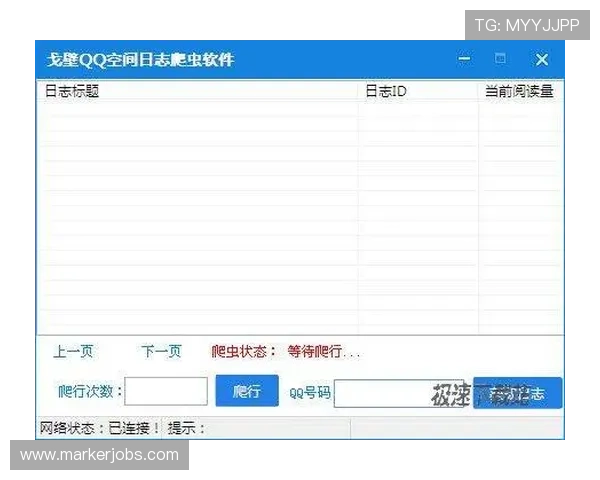Select the 当前阅读量 column header

coord(520,91)
